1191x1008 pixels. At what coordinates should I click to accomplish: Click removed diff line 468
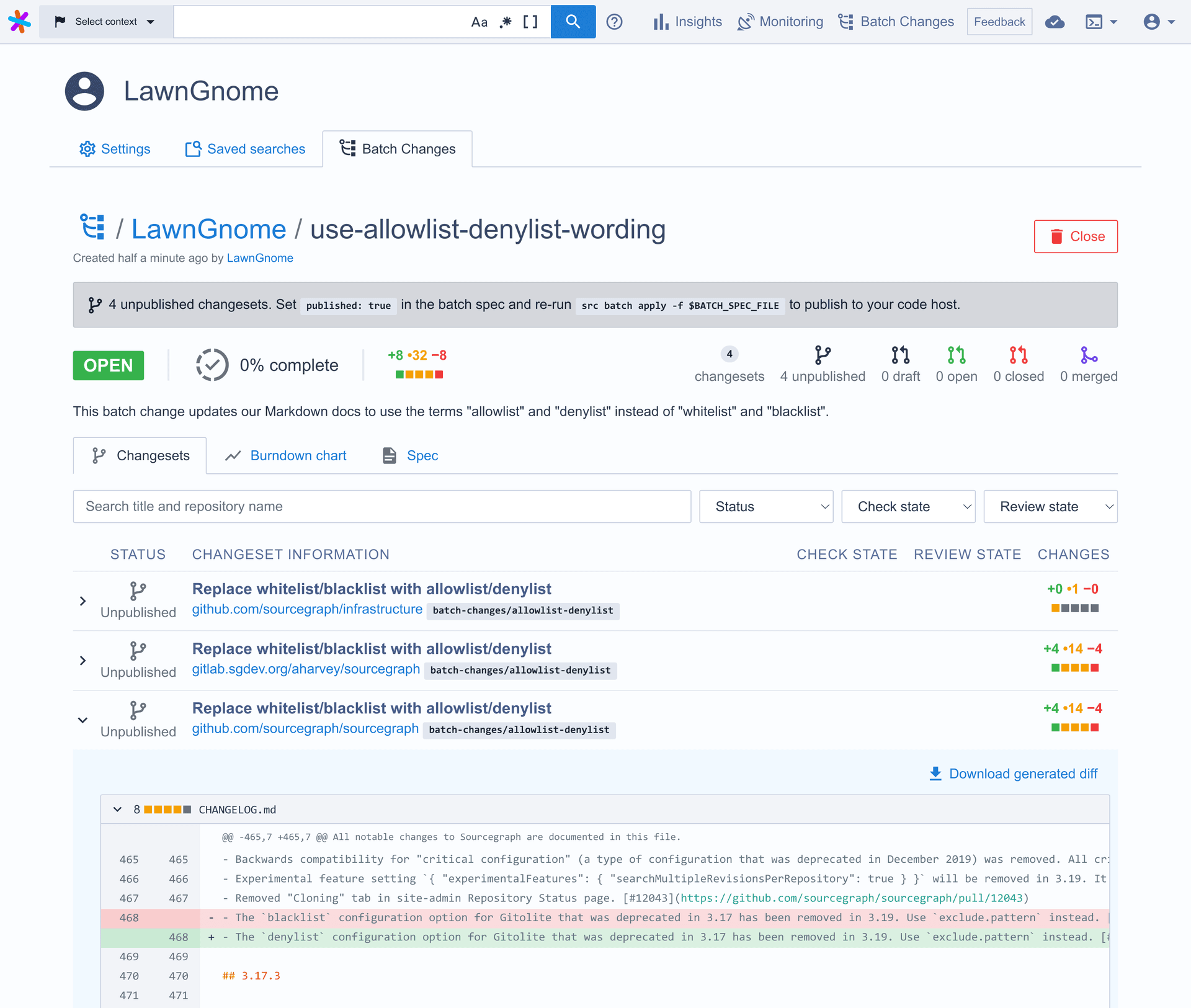point(605,917)
